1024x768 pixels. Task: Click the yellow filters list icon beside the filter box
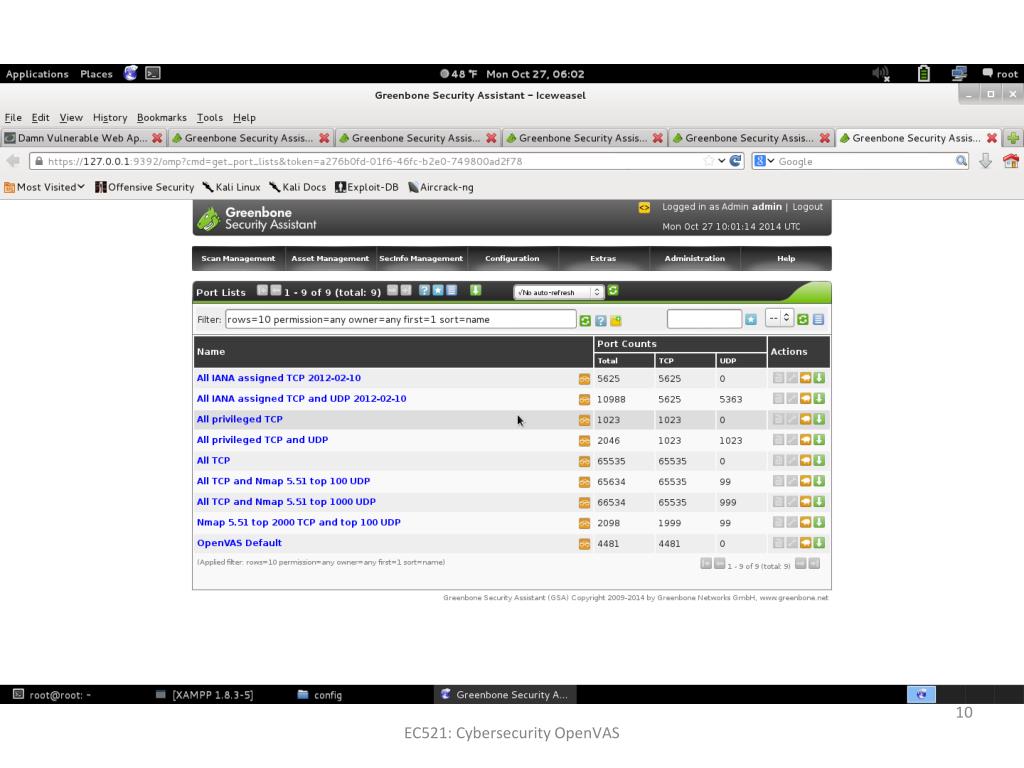pyautogui.click(x=616, y=320)
